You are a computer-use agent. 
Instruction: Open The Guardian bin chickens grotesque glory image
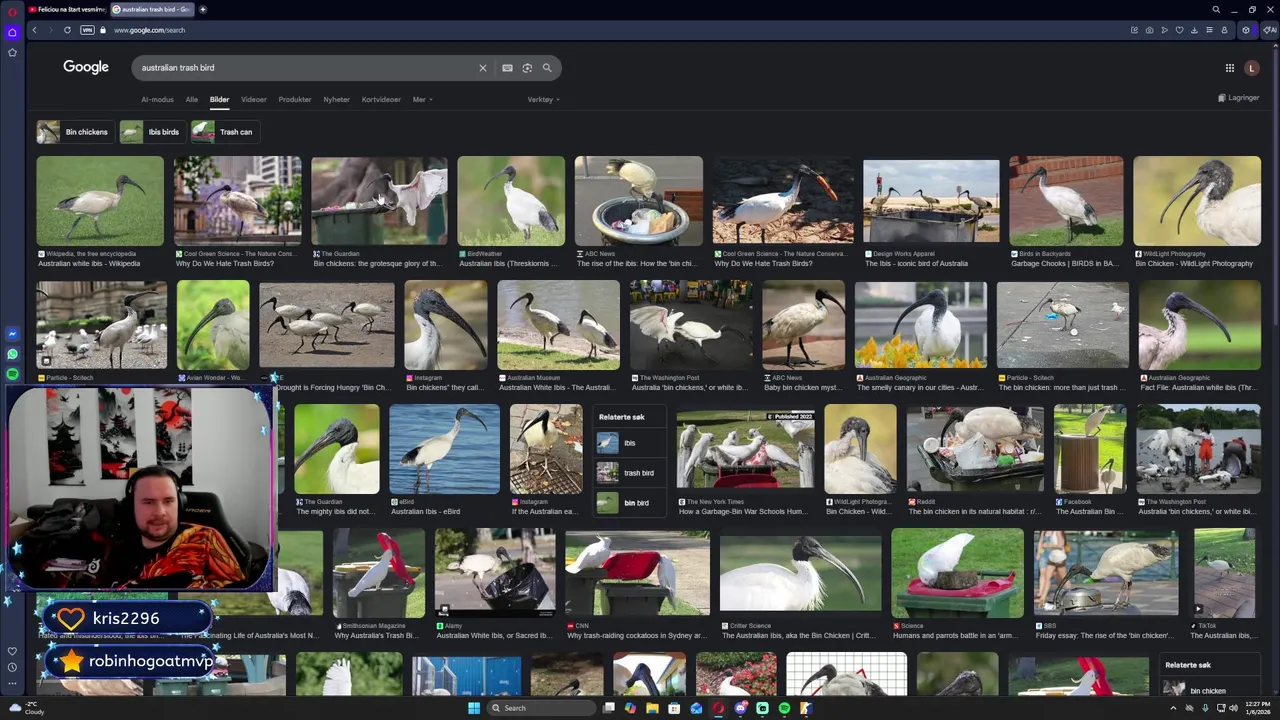(379, 201)
